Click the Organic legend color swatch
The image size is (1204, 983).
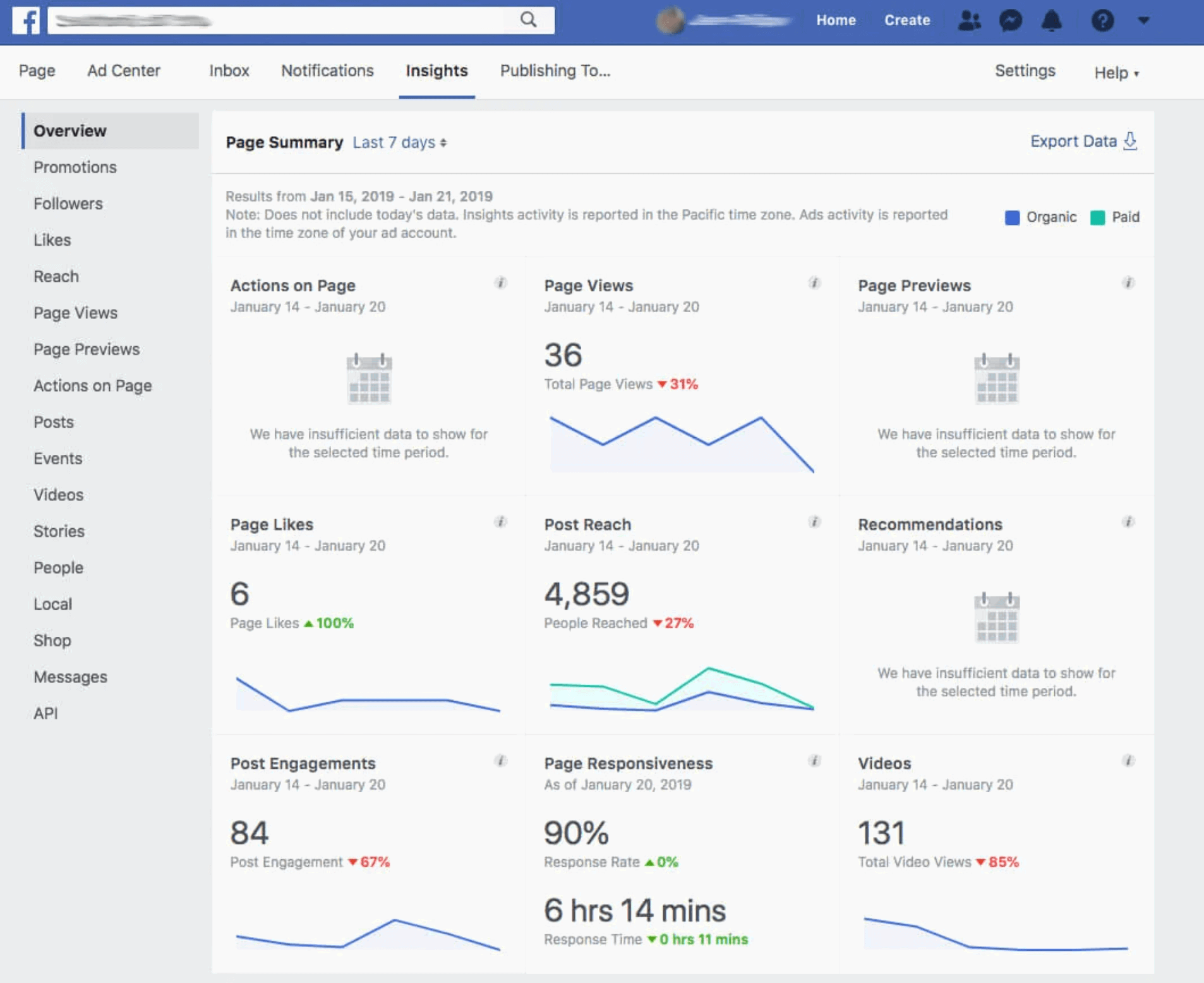(x=1012, y=217)
